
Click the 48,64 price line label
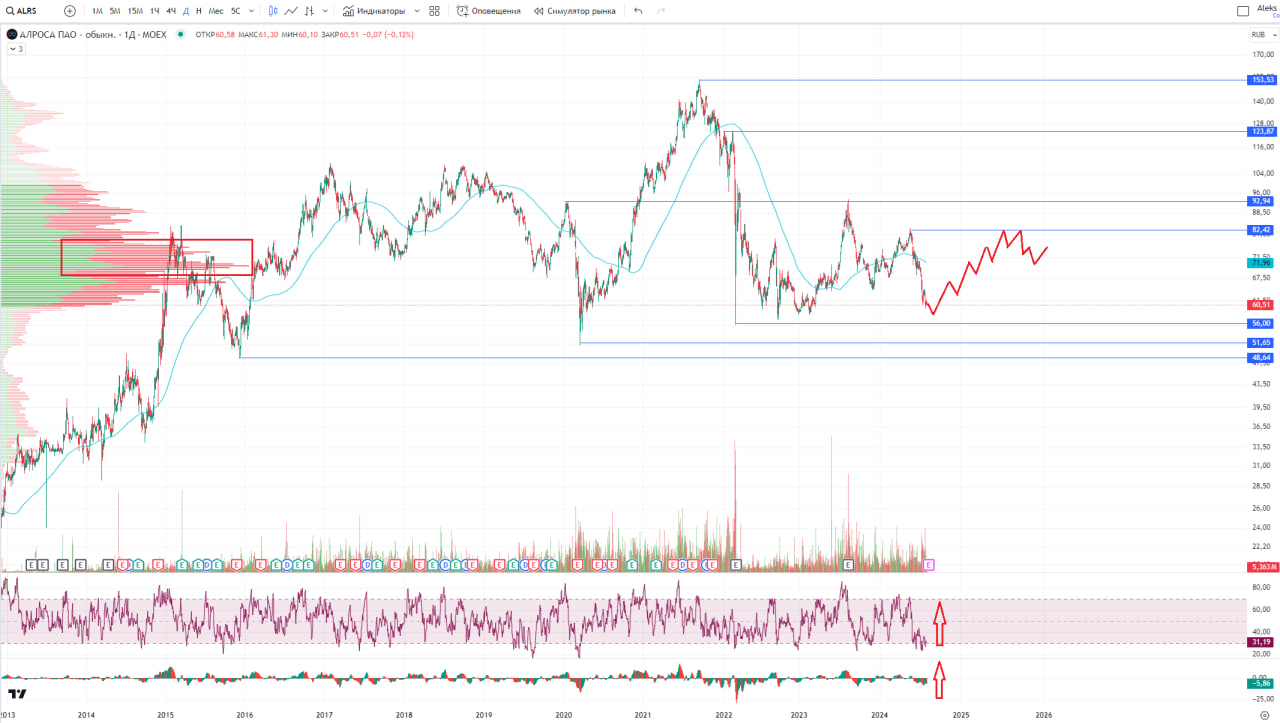(x=1262, y=357)
